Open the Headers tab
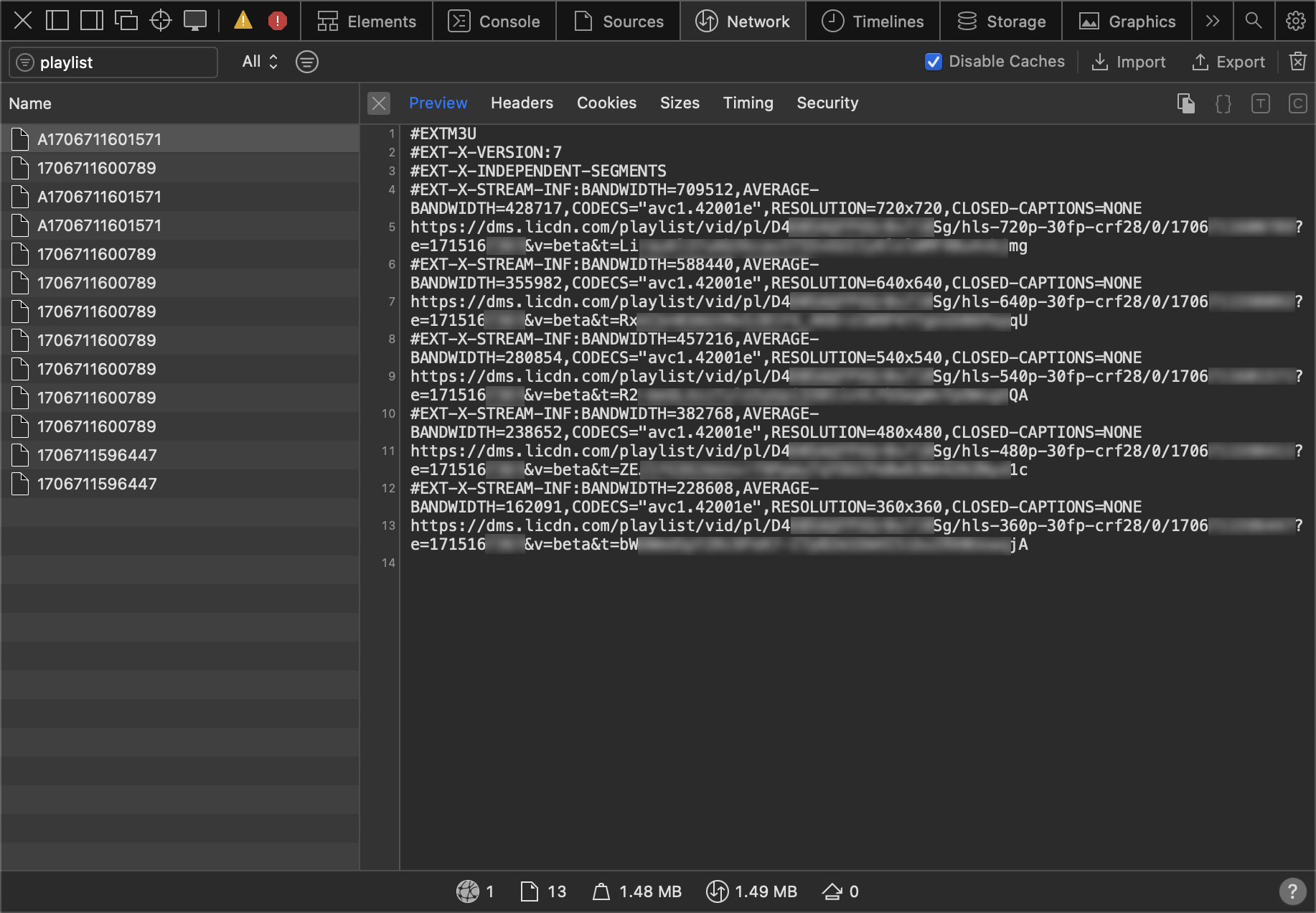 click(522, 103)
